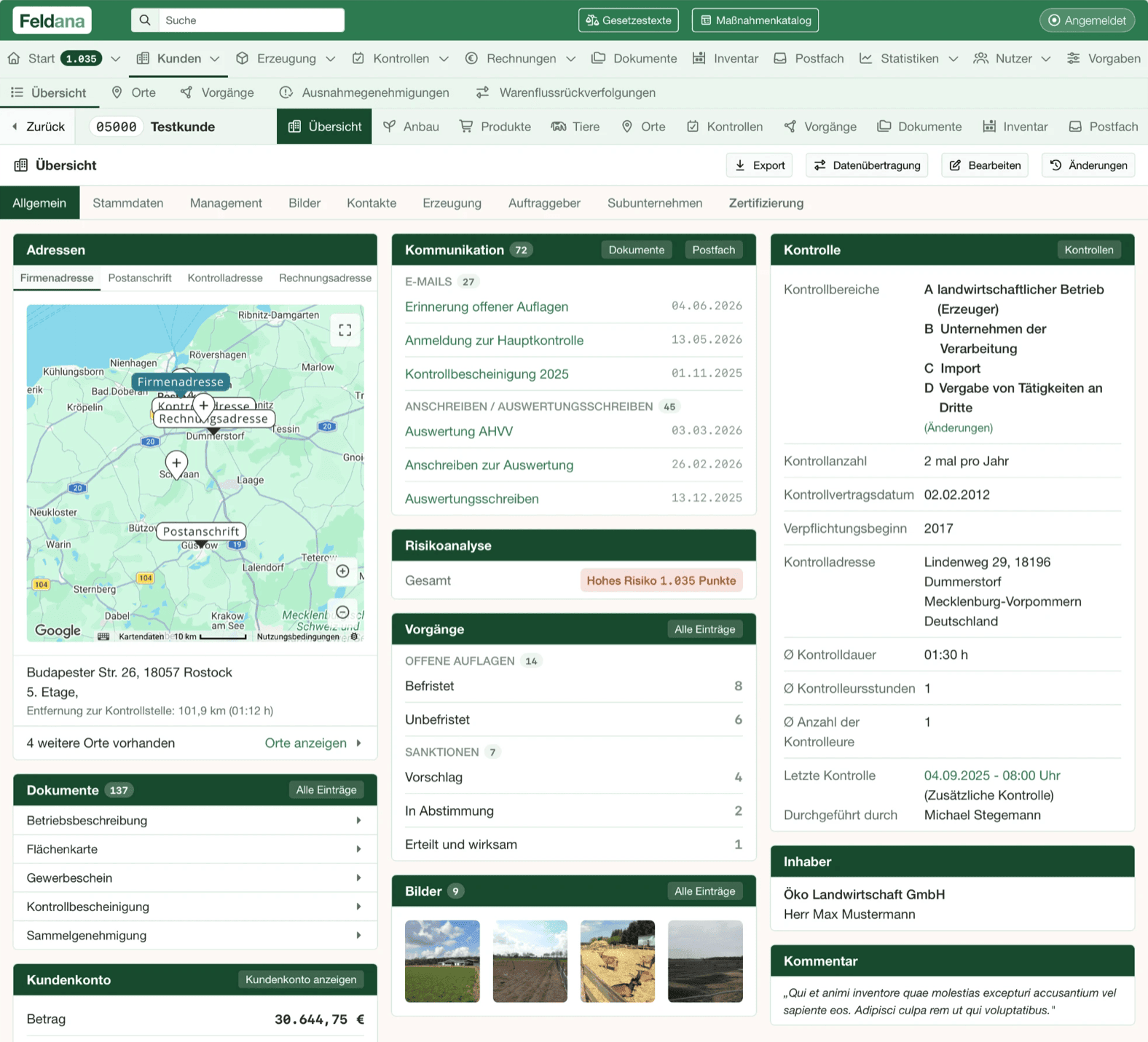This screenshot has width=1148, height=1042.
Task: Click the Zurück back arrow icon
Action: pos(15,127)
